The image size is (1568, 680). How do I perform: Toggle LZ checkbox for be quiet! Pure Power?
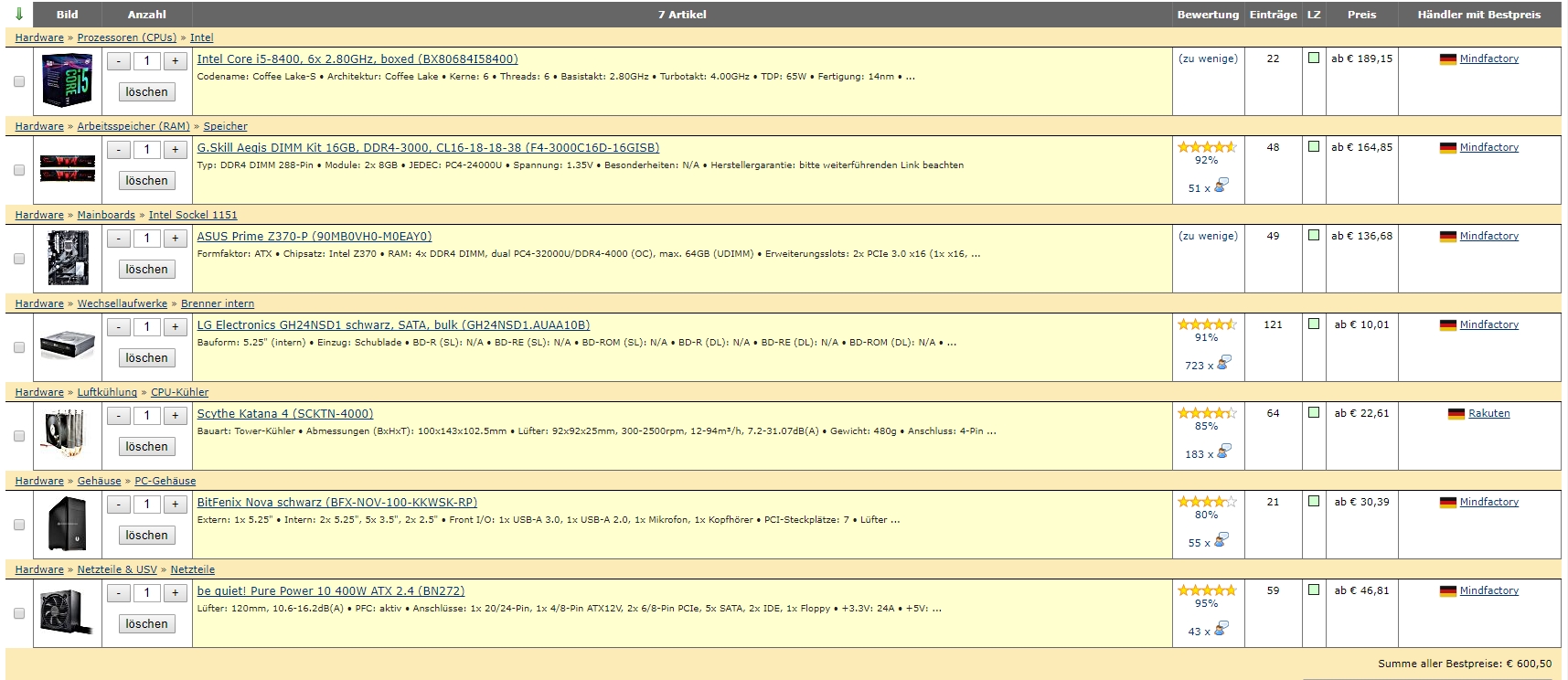(1314, 590)
